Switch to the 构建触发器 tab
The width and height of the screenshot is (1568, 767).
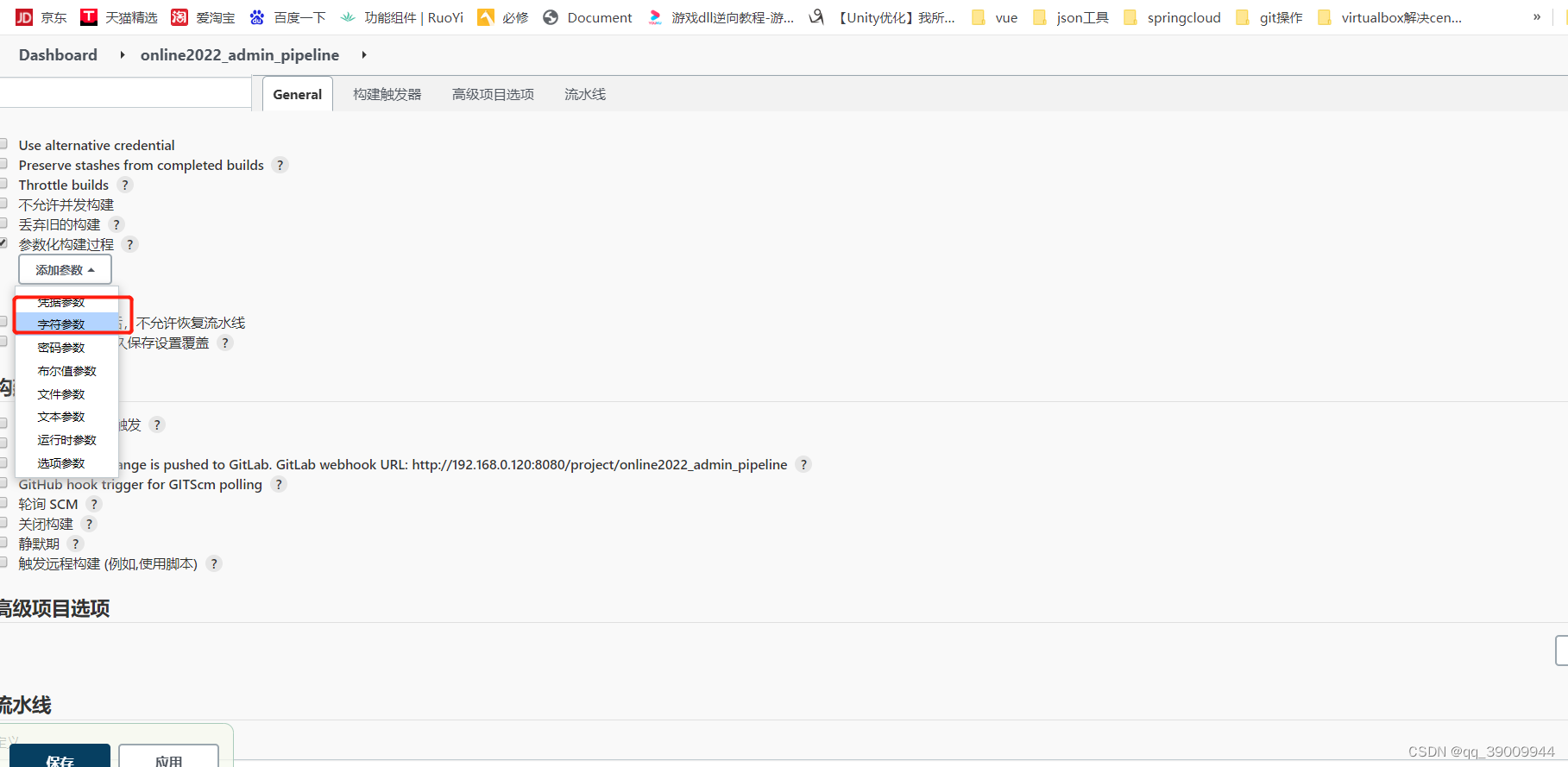pos(387,94)
